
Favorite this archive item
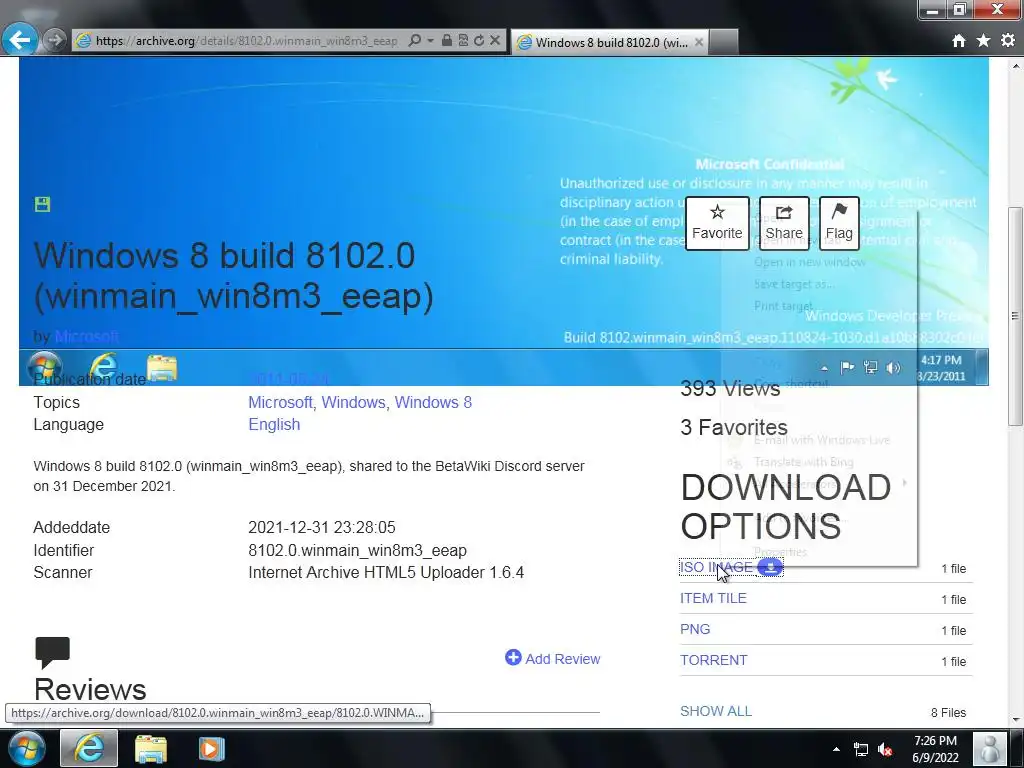point(717,223)
